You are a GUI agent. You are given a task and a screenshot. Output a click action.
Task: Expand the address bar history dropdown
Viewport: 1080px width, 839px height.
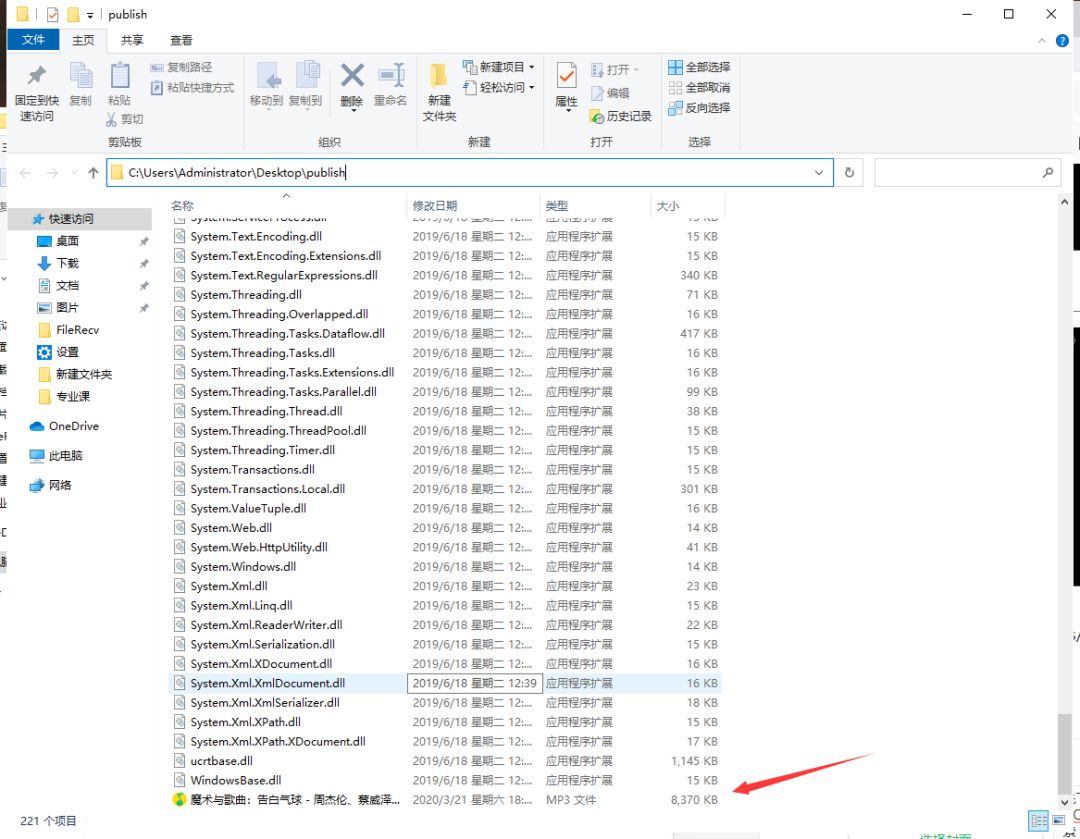coord(819,173)
